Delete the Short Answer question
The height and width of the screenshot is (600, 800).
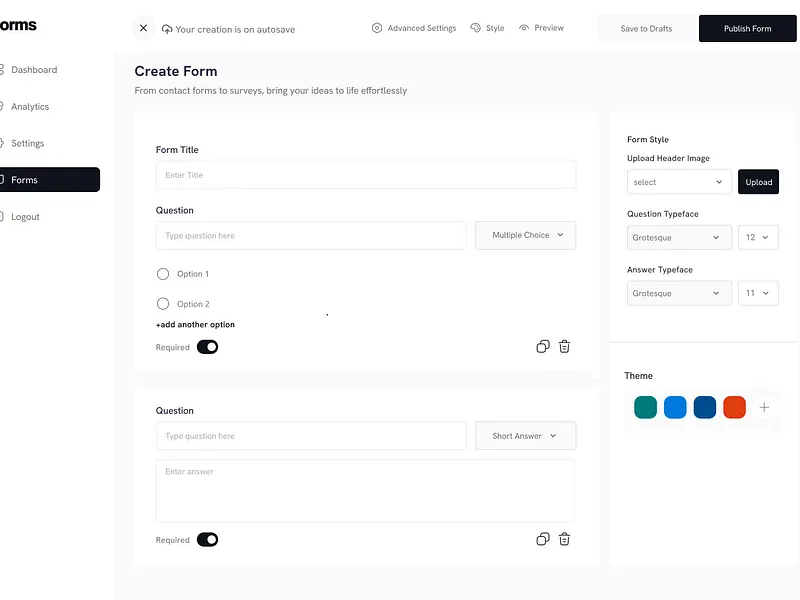click(x=565, y=538)
